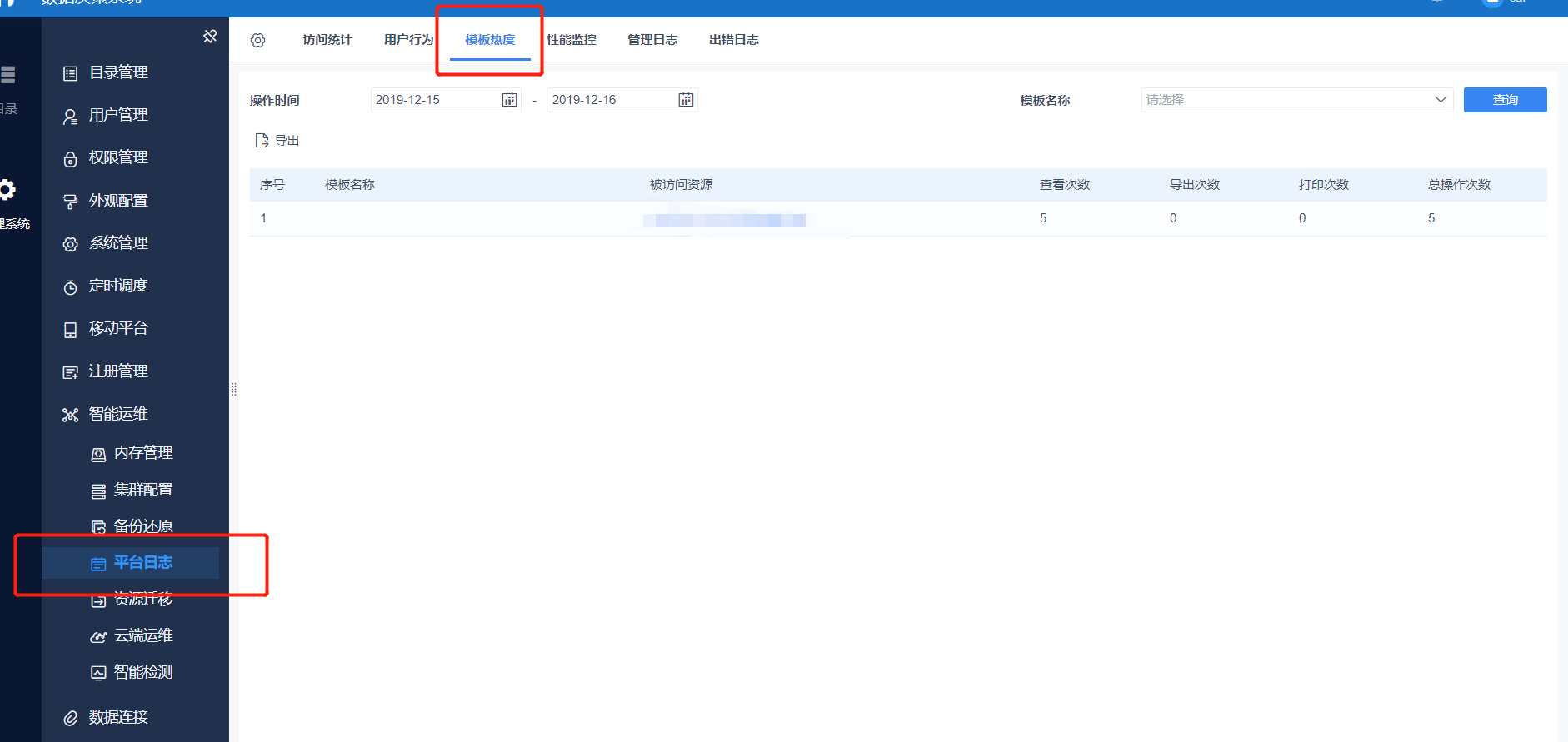Click the settings gear beside tabs
Screen dimensions: 1568x742
pos(258,40)
